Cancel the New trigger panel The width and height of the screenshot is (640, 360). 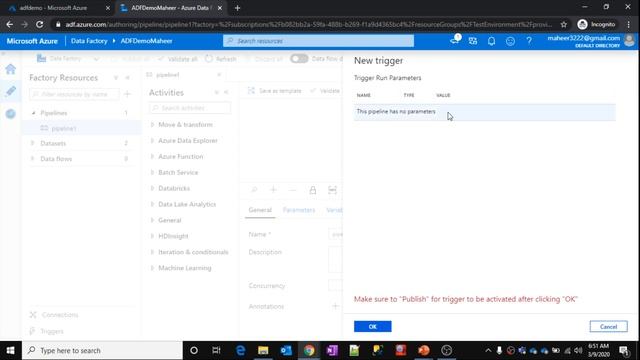tap(608, 327)
